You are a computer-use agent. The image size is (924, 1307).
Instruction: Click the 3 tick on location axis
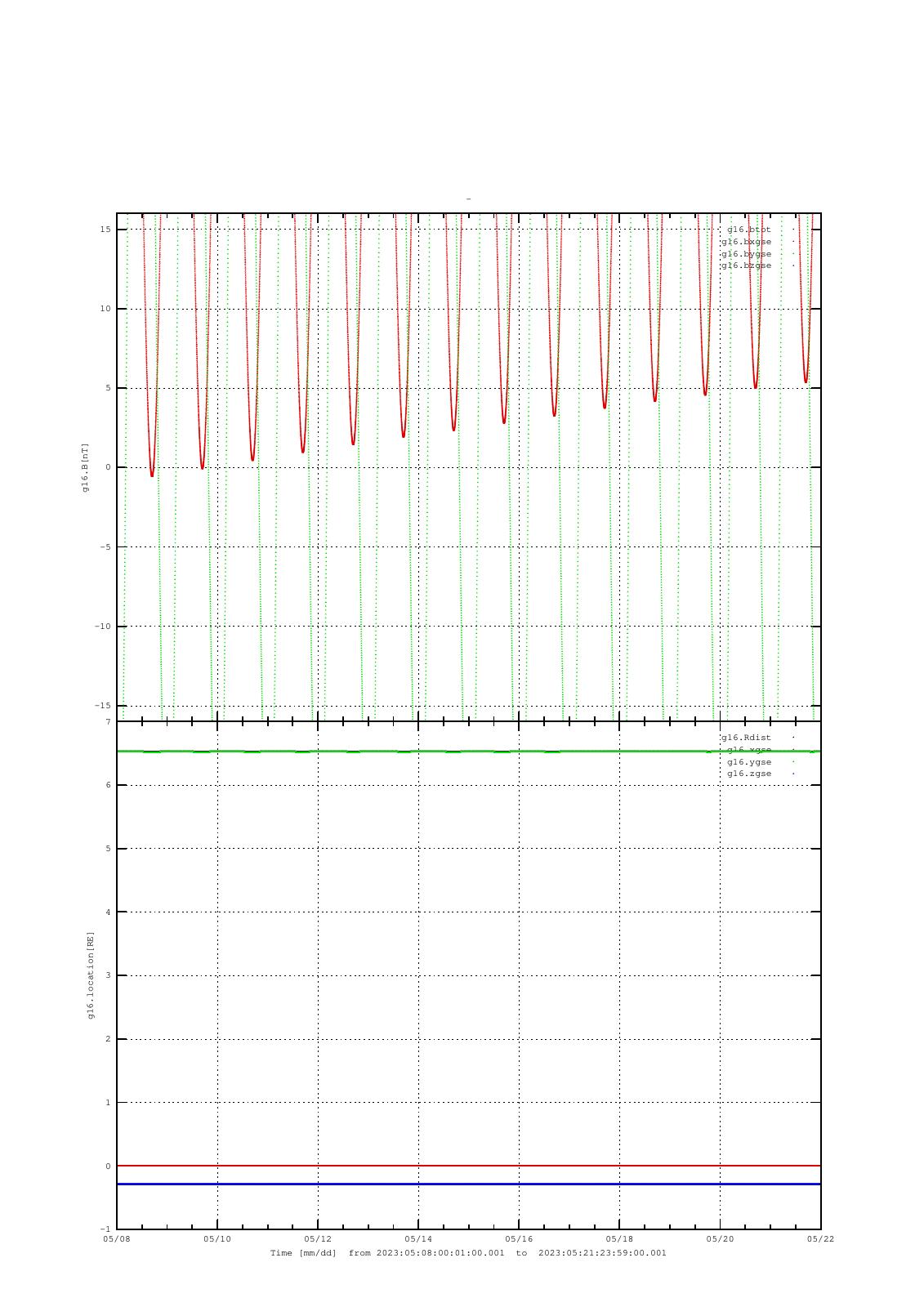point(108,975)
